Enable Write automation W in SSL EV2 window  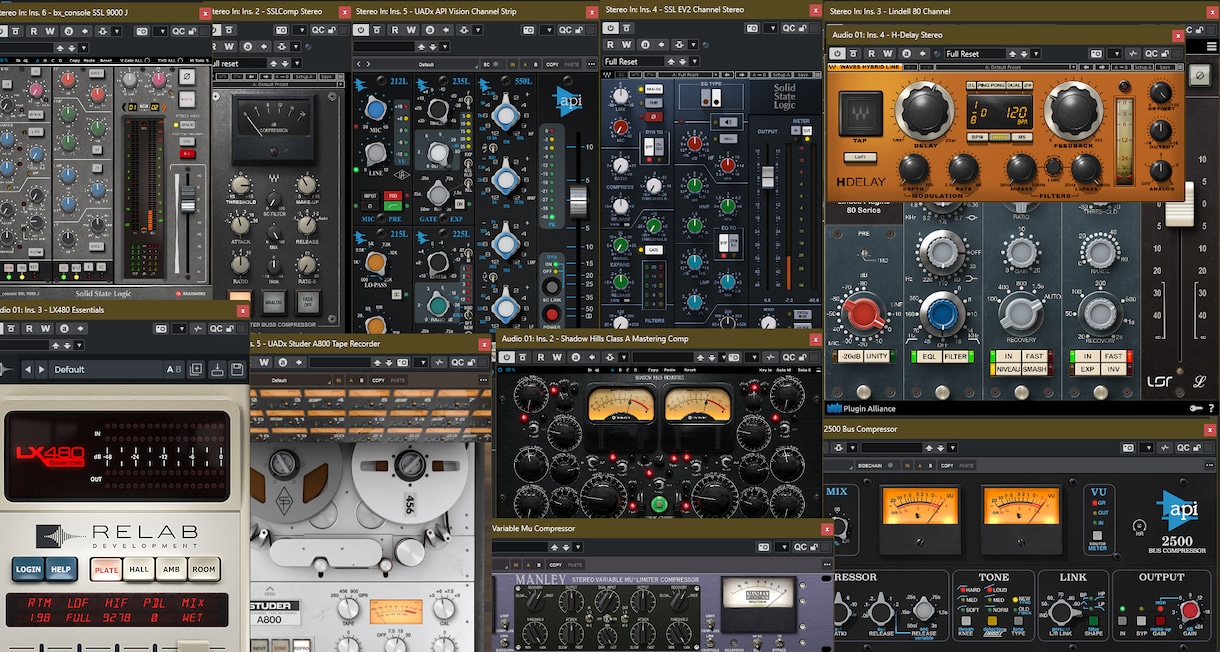click(x=627, y=45)
